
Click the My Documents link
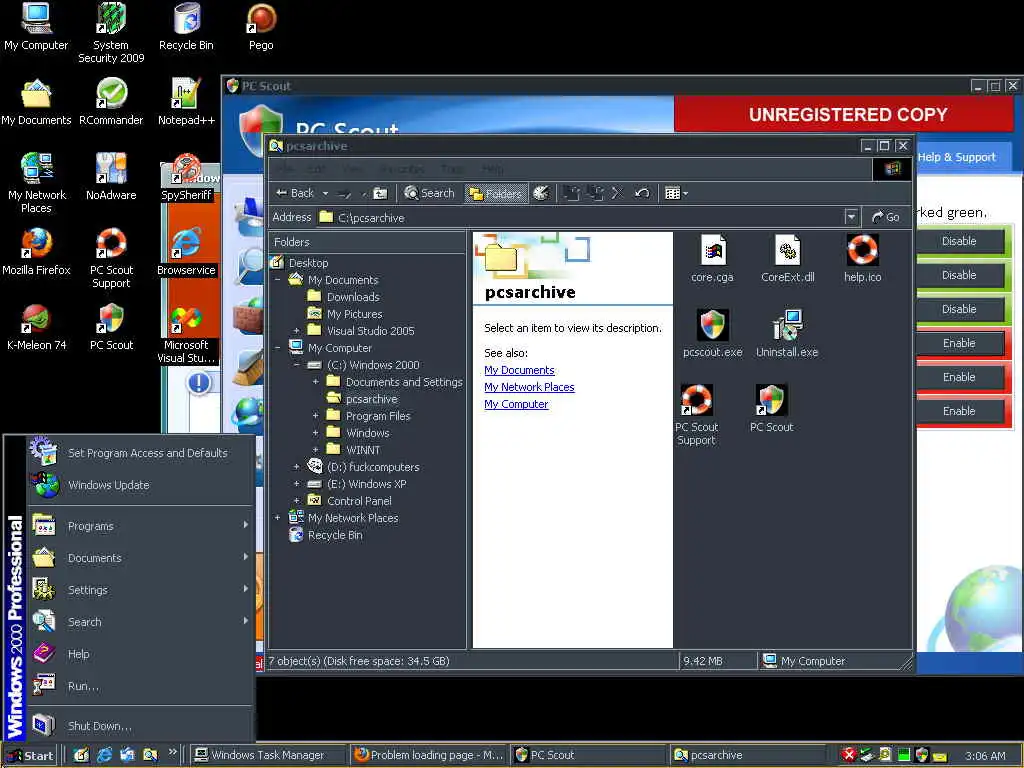[519, 370]
